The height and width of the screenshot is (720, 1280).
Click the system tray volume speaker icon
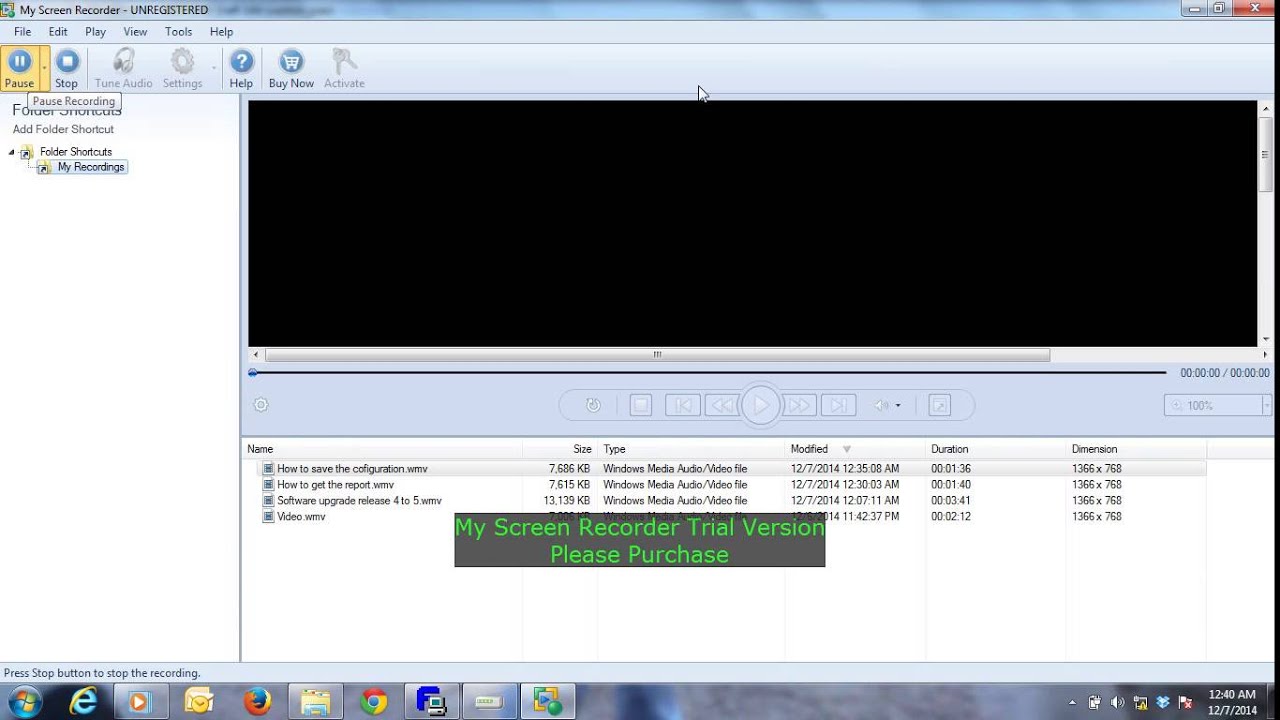click(1117, 703)
